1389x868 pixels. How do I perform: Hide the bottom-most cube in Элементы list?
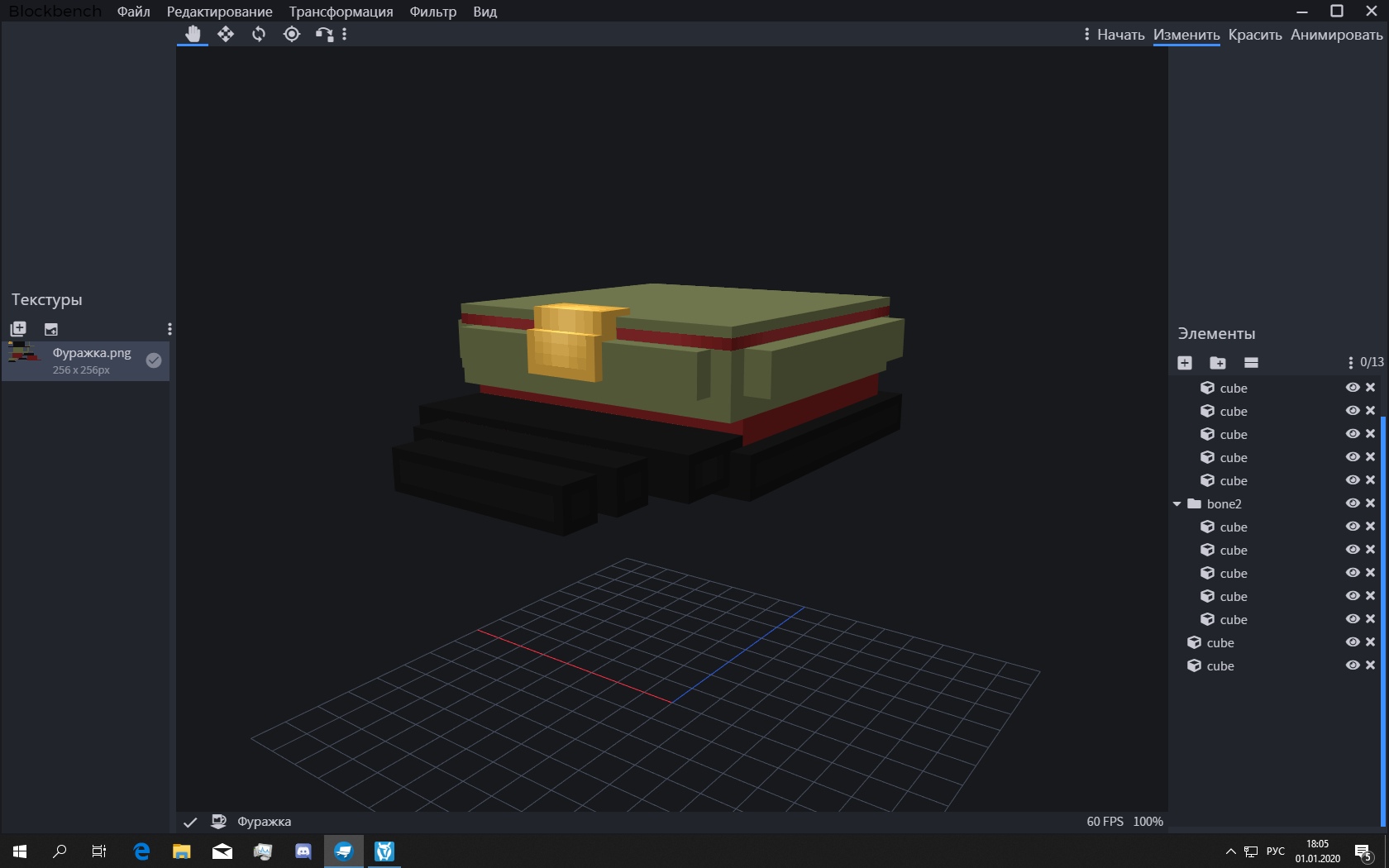coord(1353,665)
